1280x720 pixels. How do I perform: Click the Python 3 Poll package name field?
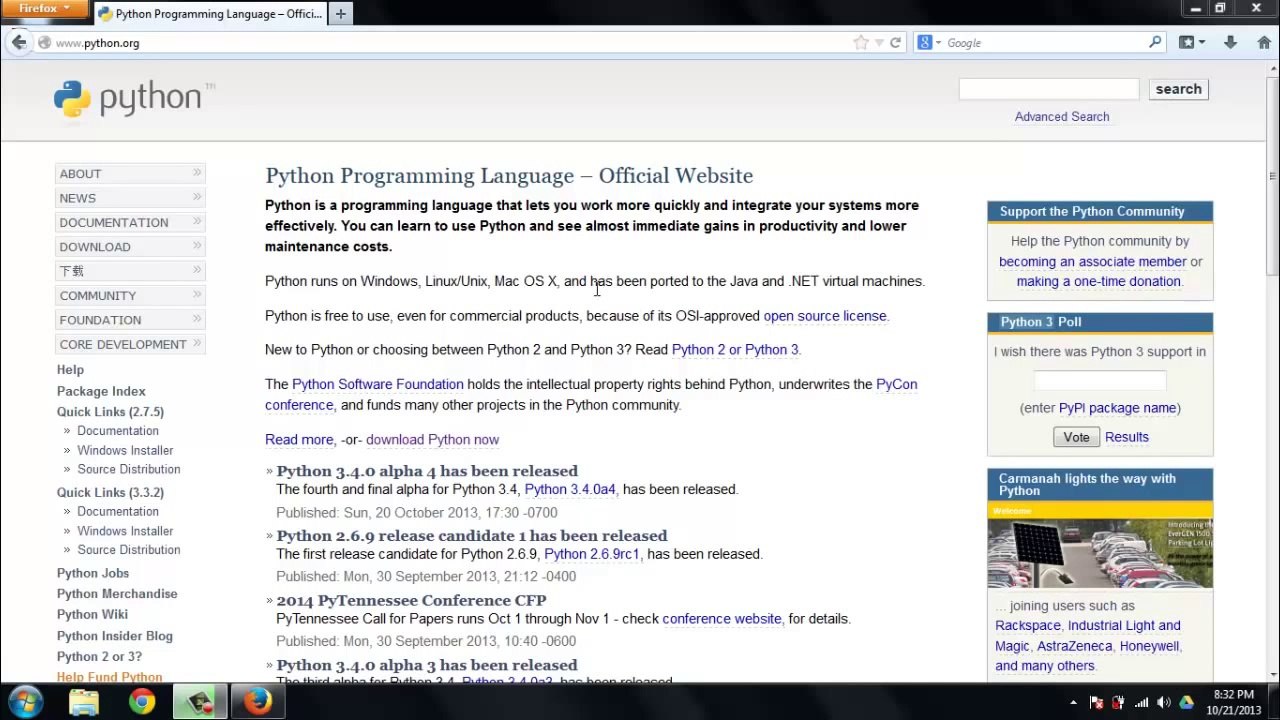tap(1100, 380)
